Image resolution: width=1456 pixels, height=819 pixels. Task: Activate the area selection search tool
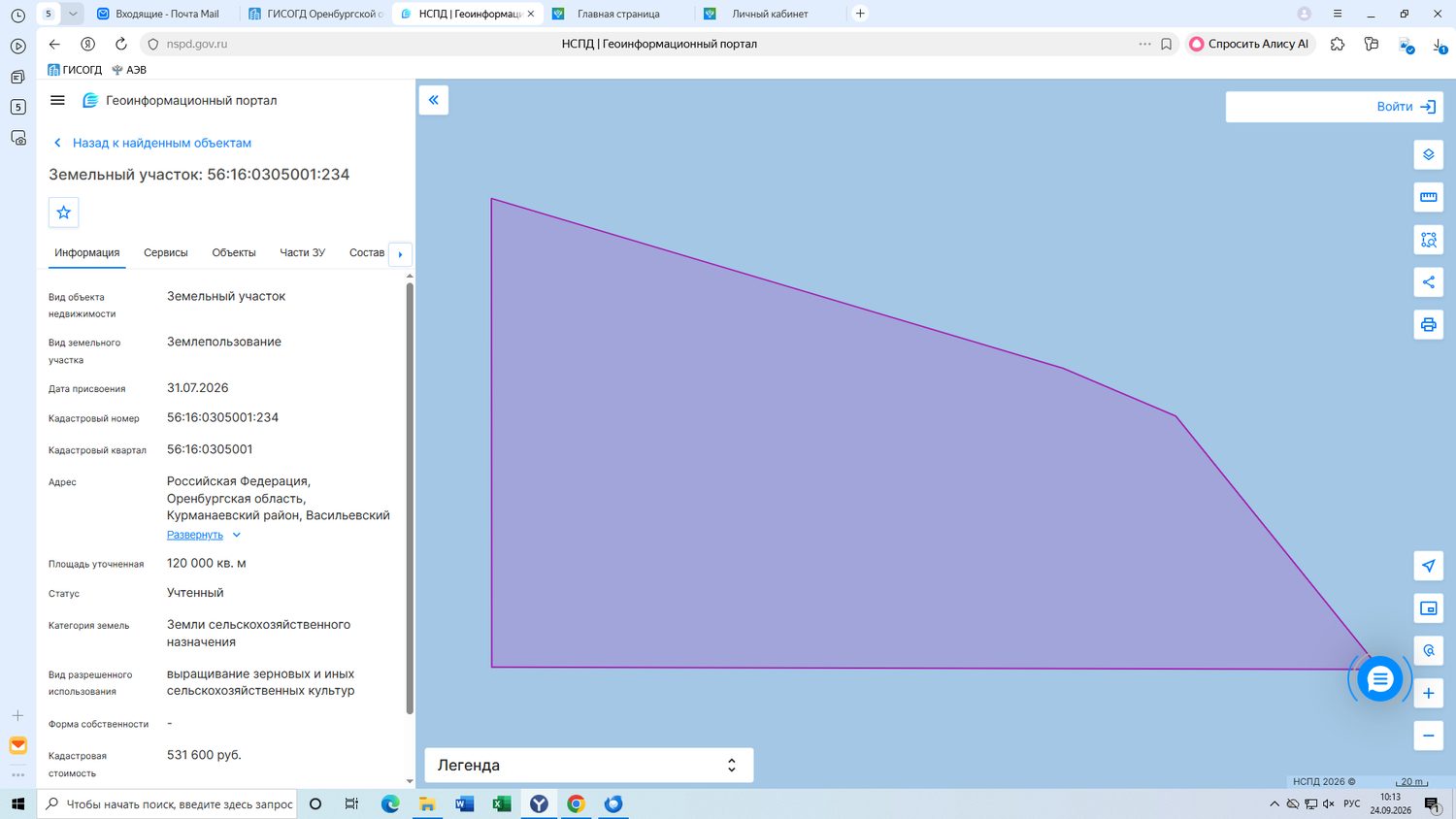point(1428,240)
